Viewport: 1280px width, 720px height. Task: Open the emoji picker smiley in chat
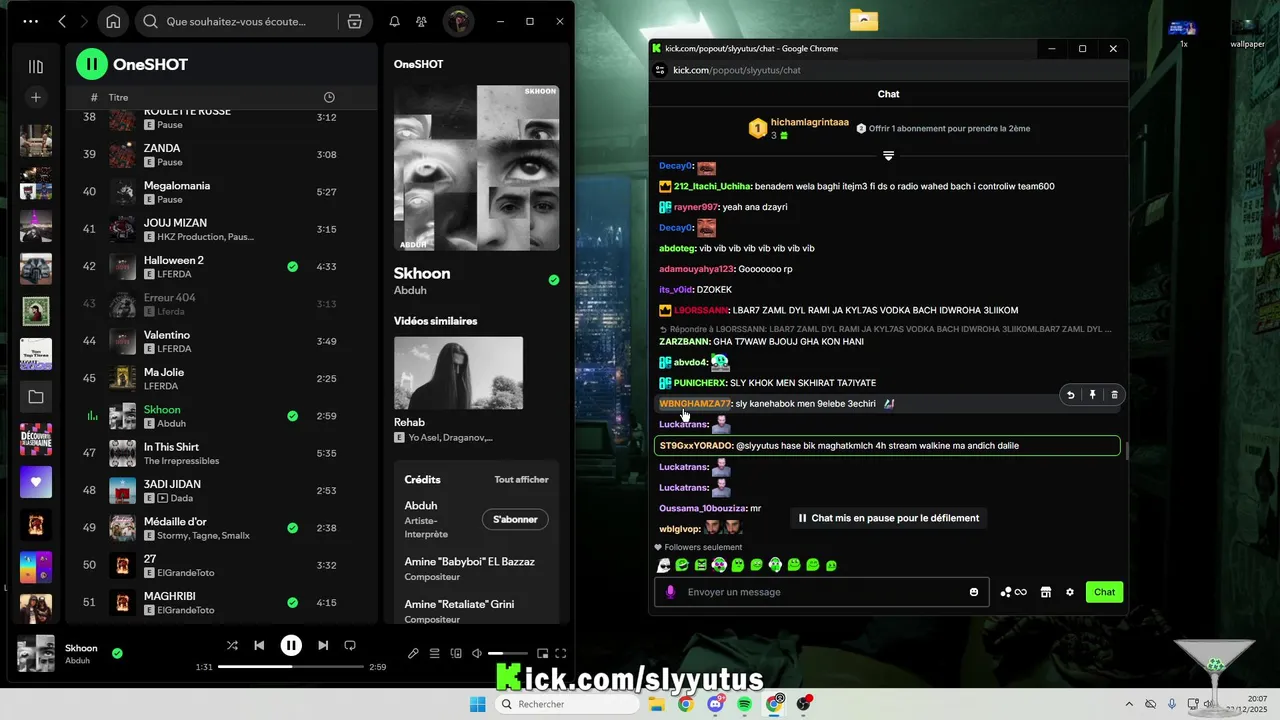tap(974, 592)
